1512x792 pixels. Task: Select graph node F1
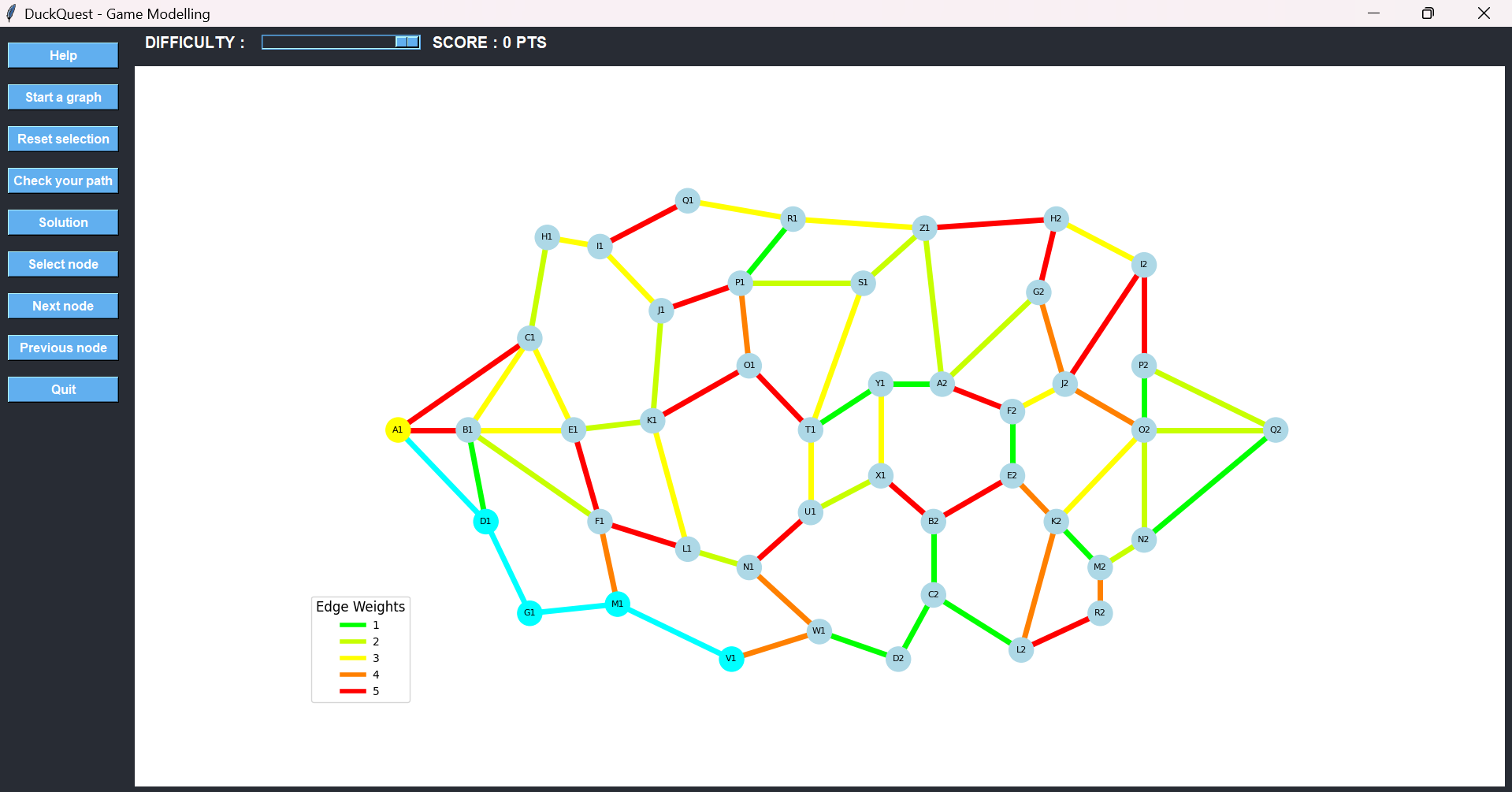coord(600,521)
